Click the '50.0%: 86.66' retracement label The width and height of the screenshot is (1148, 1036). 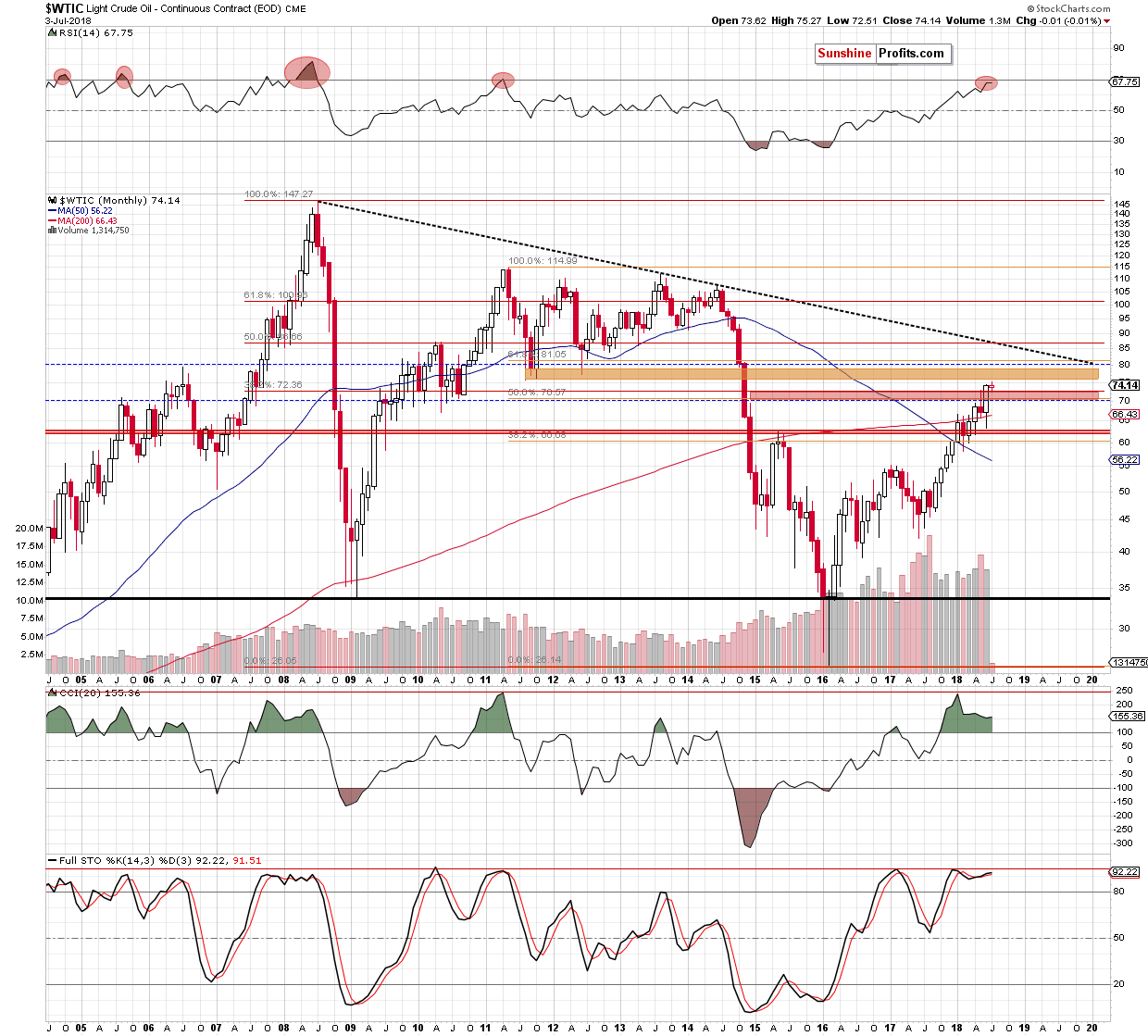pos(273,337)
